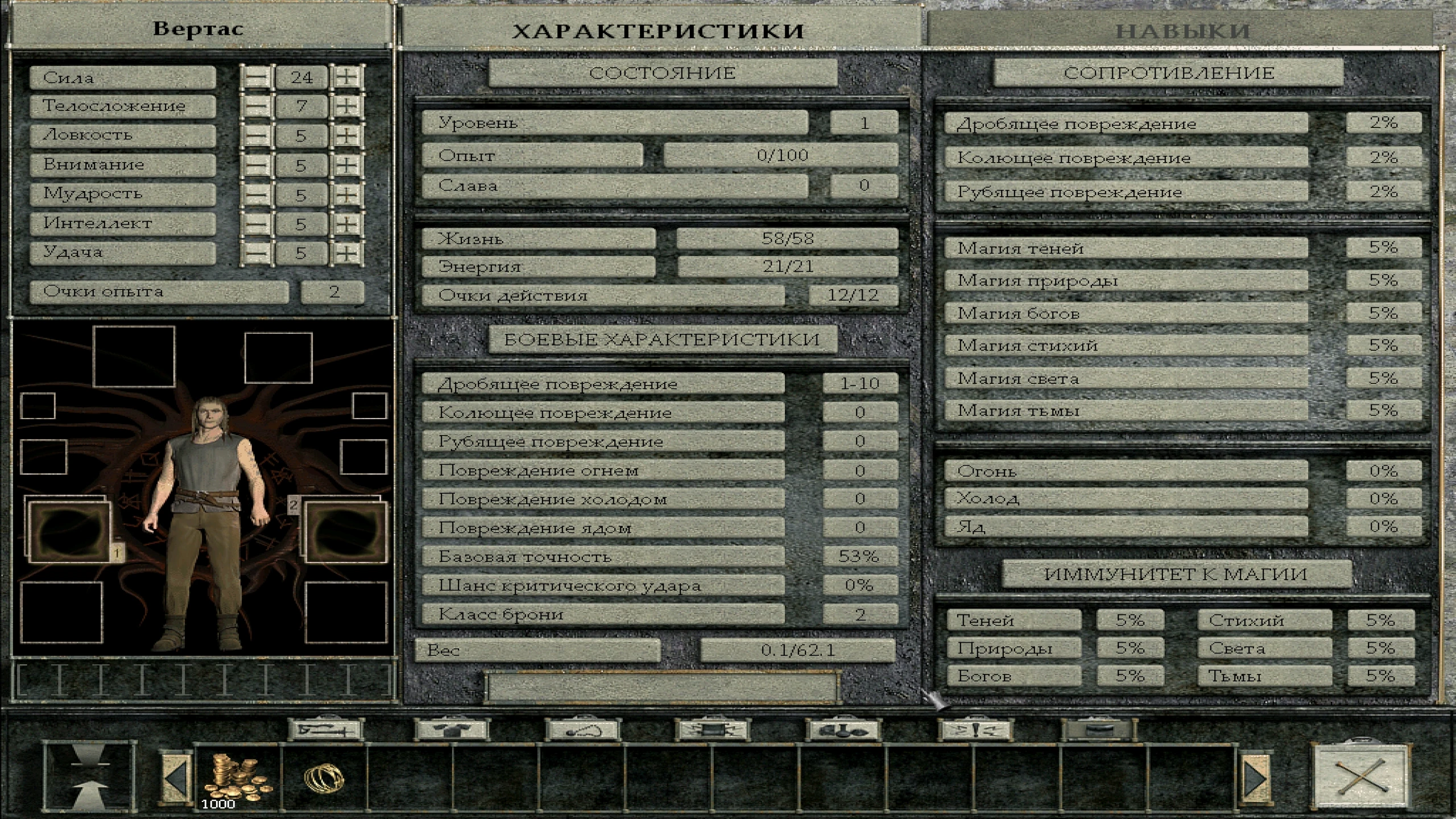This screenshot has width=1456, height=819.
Task: Decrease Телосложение with minus button
Action: (257, 106)
